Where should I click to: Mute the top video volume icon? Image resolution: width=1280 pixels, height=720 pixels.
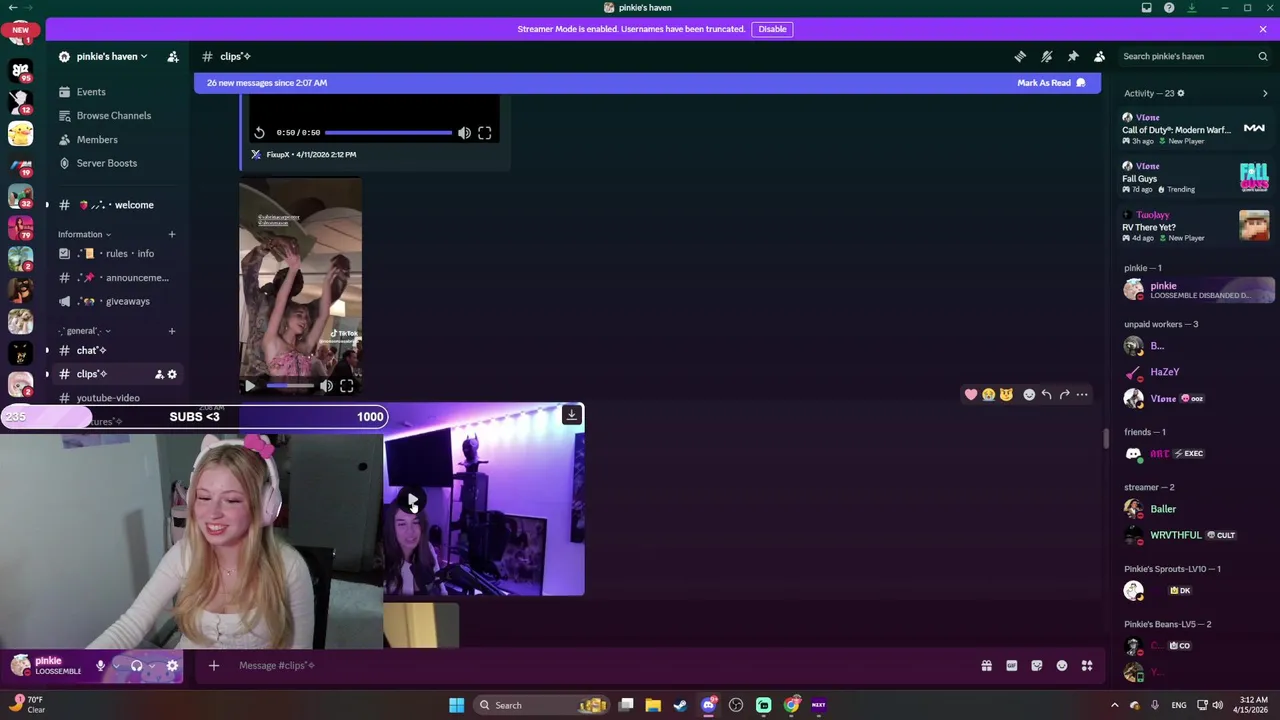(x=464, y=133)
